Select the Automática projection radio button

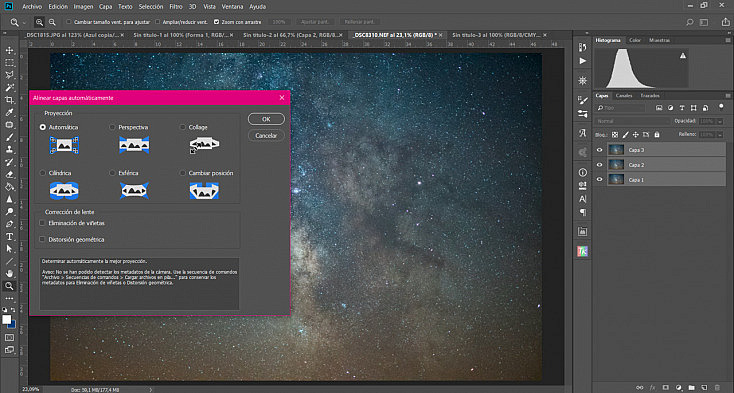click(43, 127)
